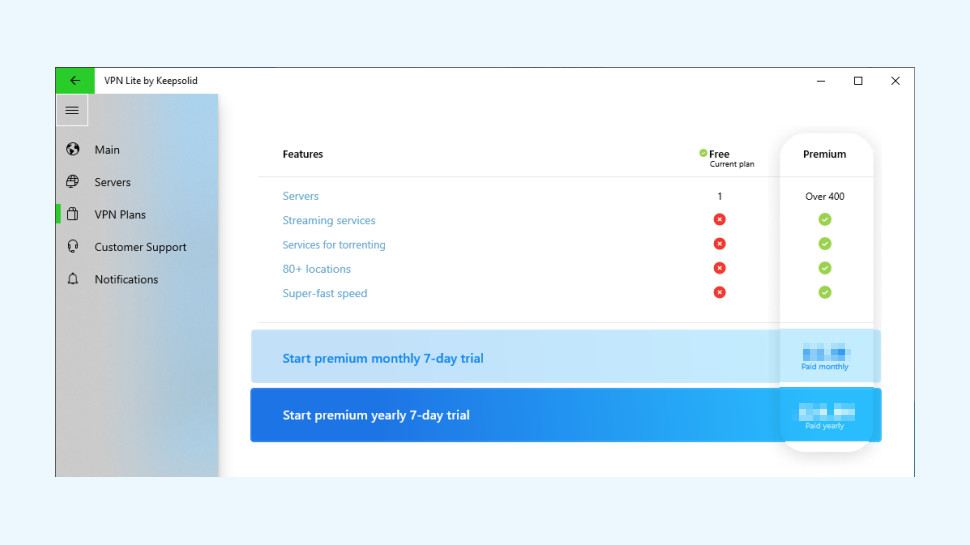Start premium monthly 7-day trial

coord(565,356)
